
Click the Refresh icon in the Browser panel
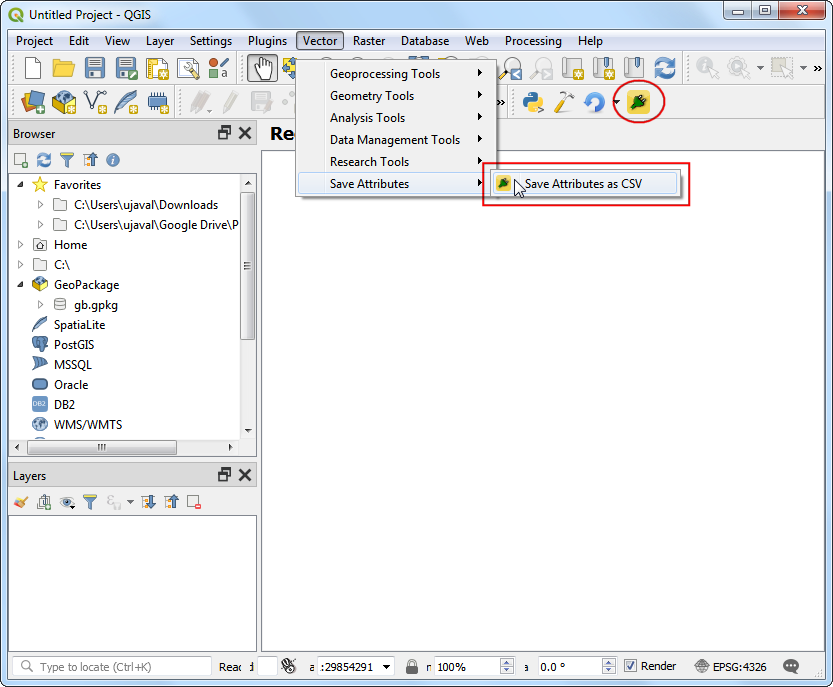[x=42, y=160]
